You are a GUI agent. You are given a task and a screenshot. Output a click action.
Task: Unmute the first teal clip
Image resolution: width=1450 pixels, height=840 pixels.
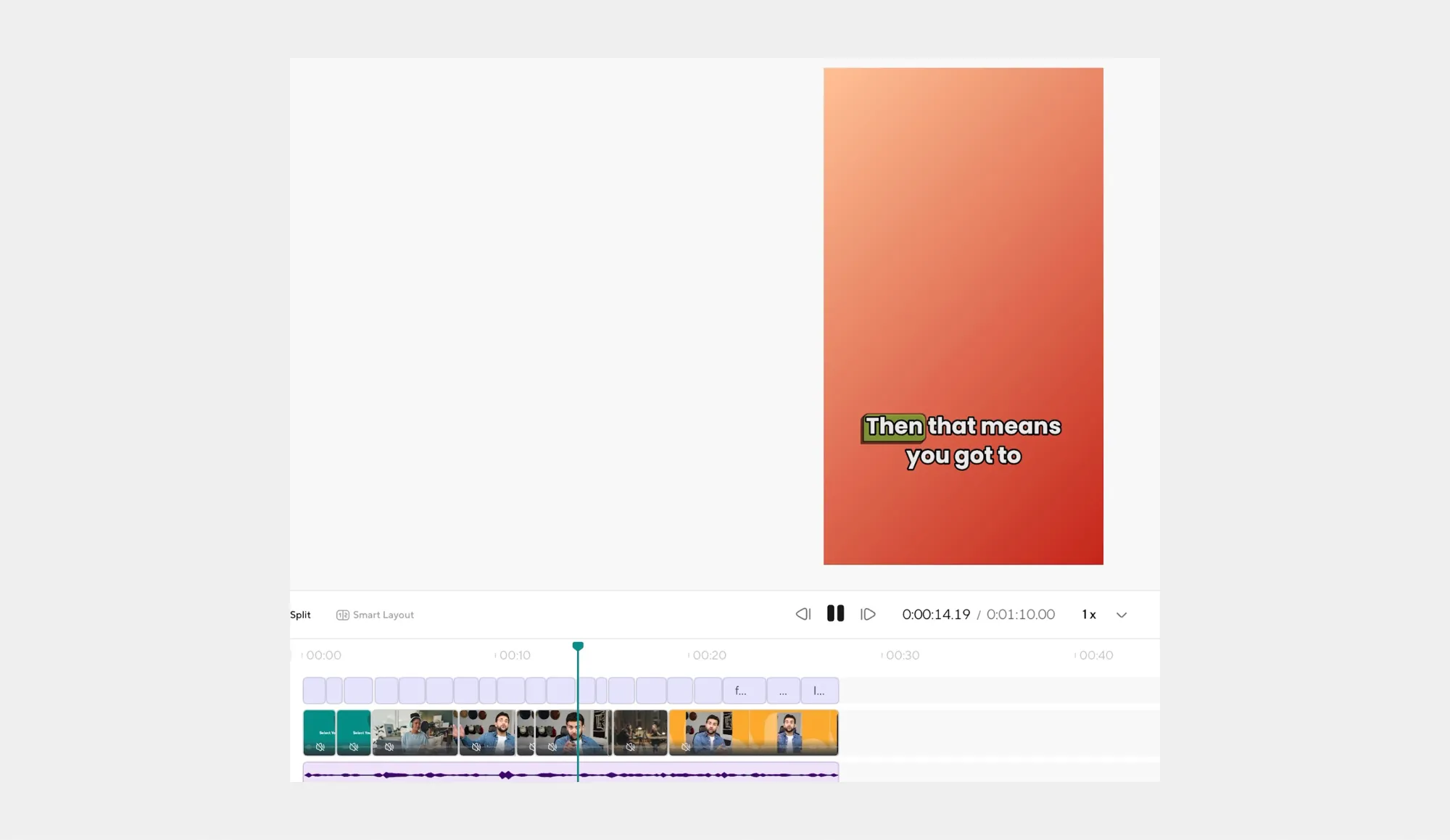320,747
